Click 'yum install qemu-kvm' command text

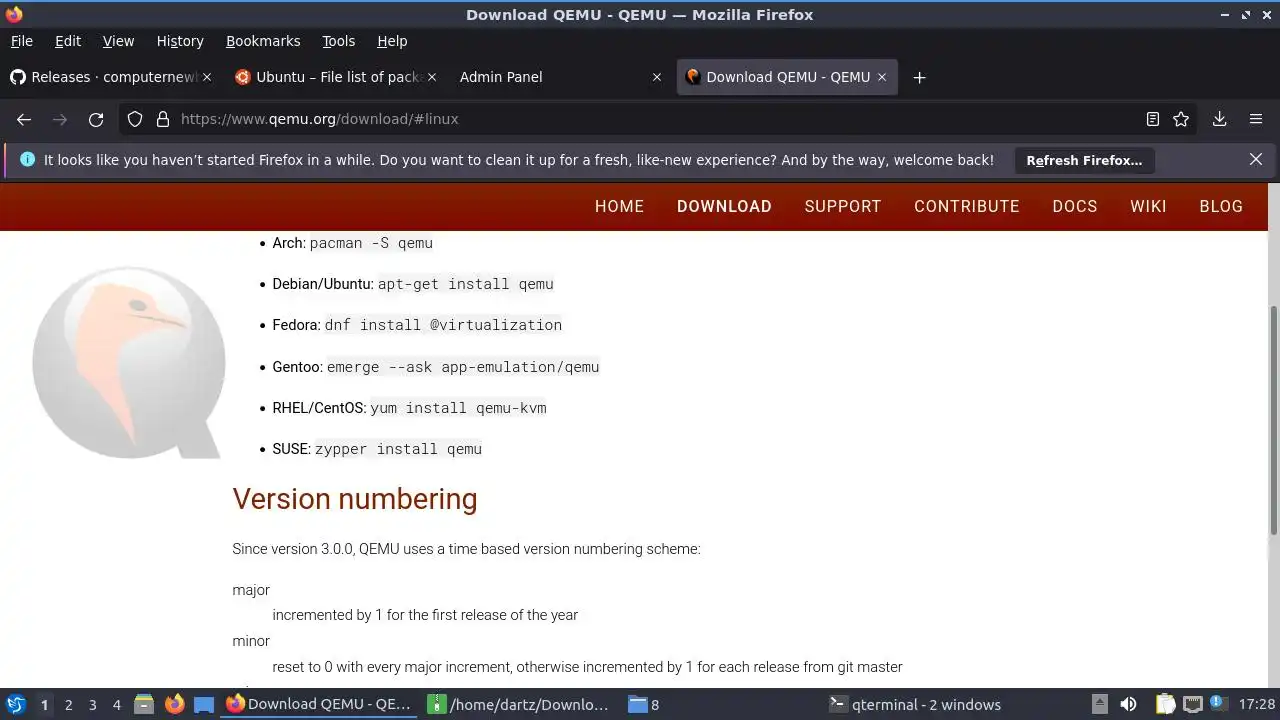pyautogui.click(x=458, y=408)
